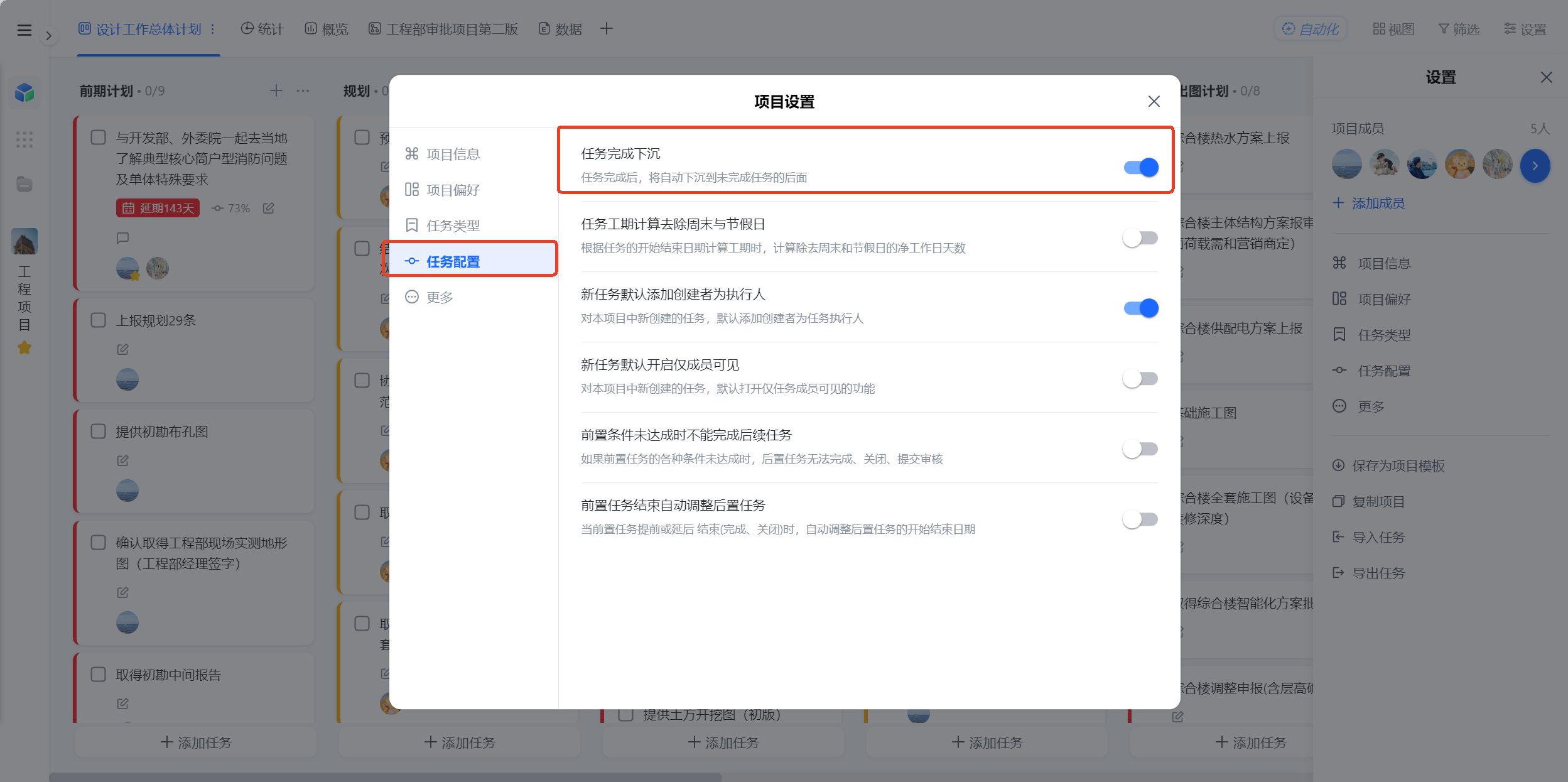The height and width of the screenshot is (782, 1568).
Task: Click the yellow star favorite icon
Action: [24, 347]
